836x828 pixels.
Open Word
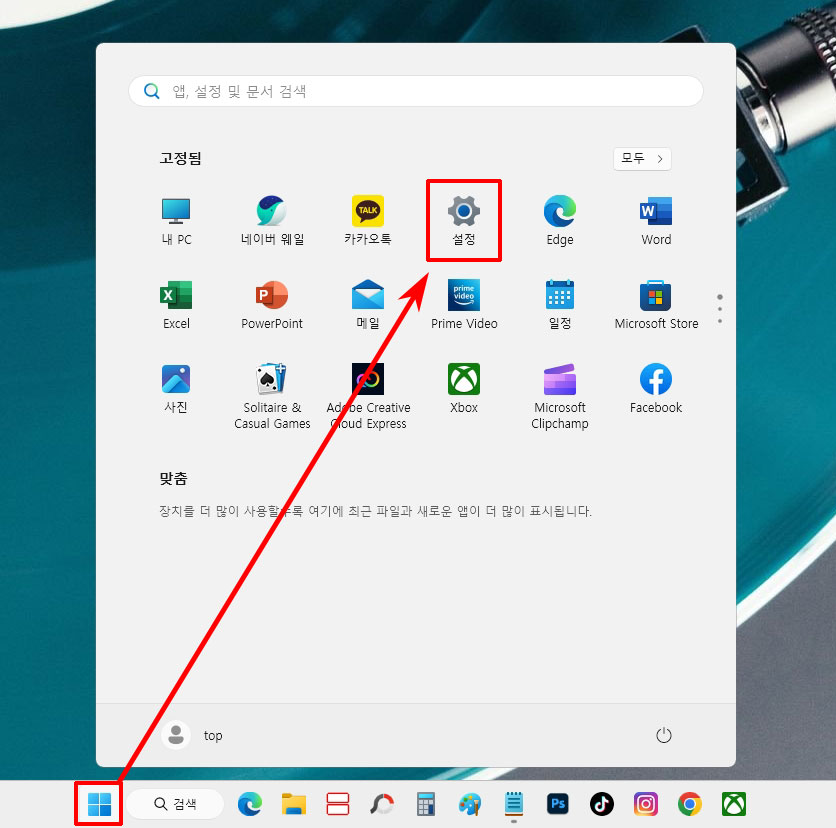[x=655, y=210]
